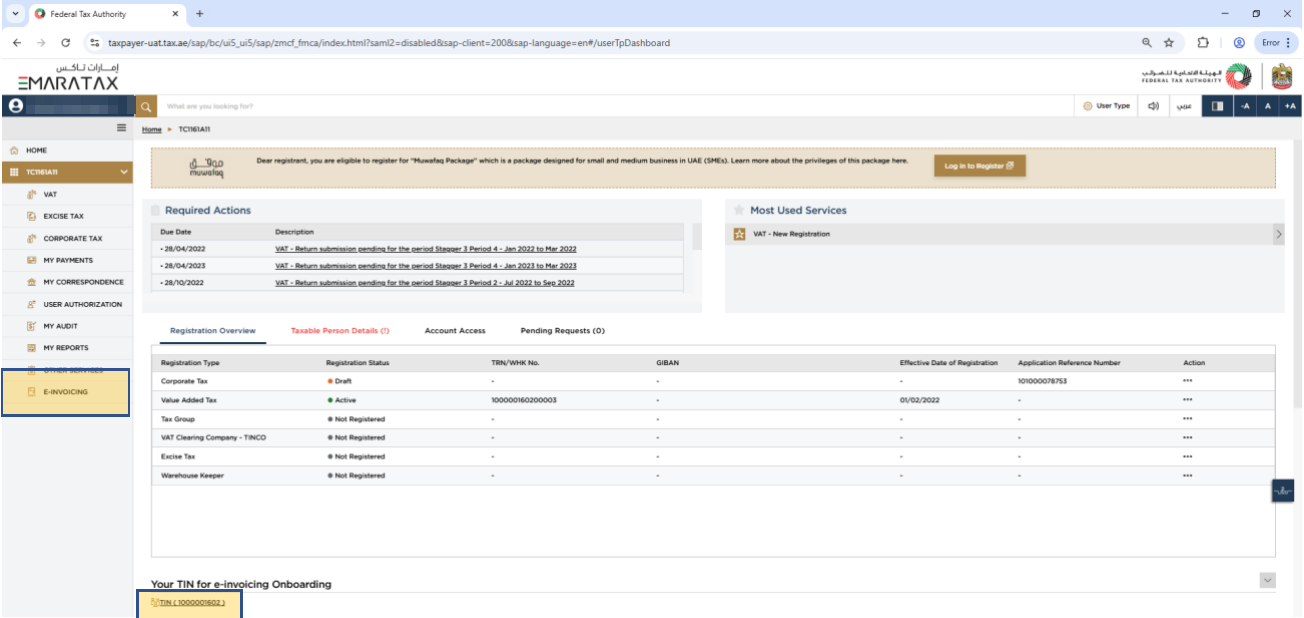Open browser extensions puzzle icon
Screen dimensions: 1304x618
(x=1204, y=43)
